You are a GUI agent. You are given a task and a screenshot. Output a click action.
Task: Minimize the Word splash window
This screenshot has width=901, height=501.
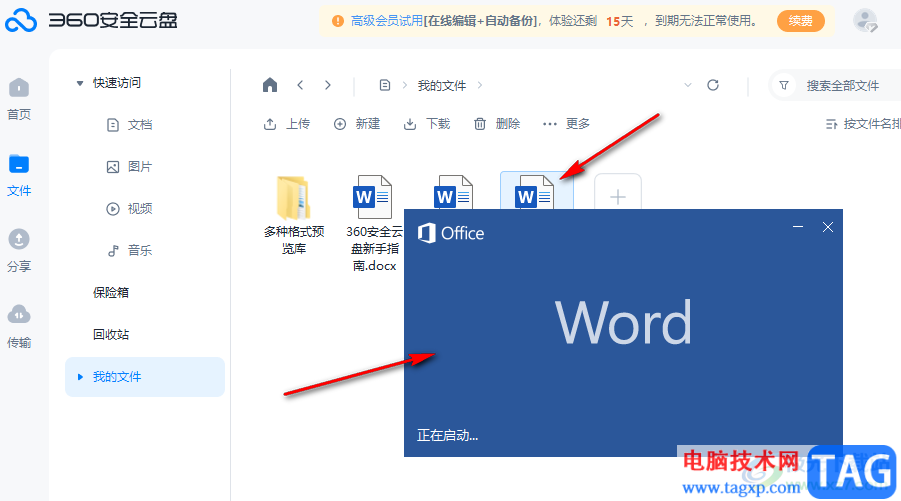pyautogui.click(x=798, y=227)
